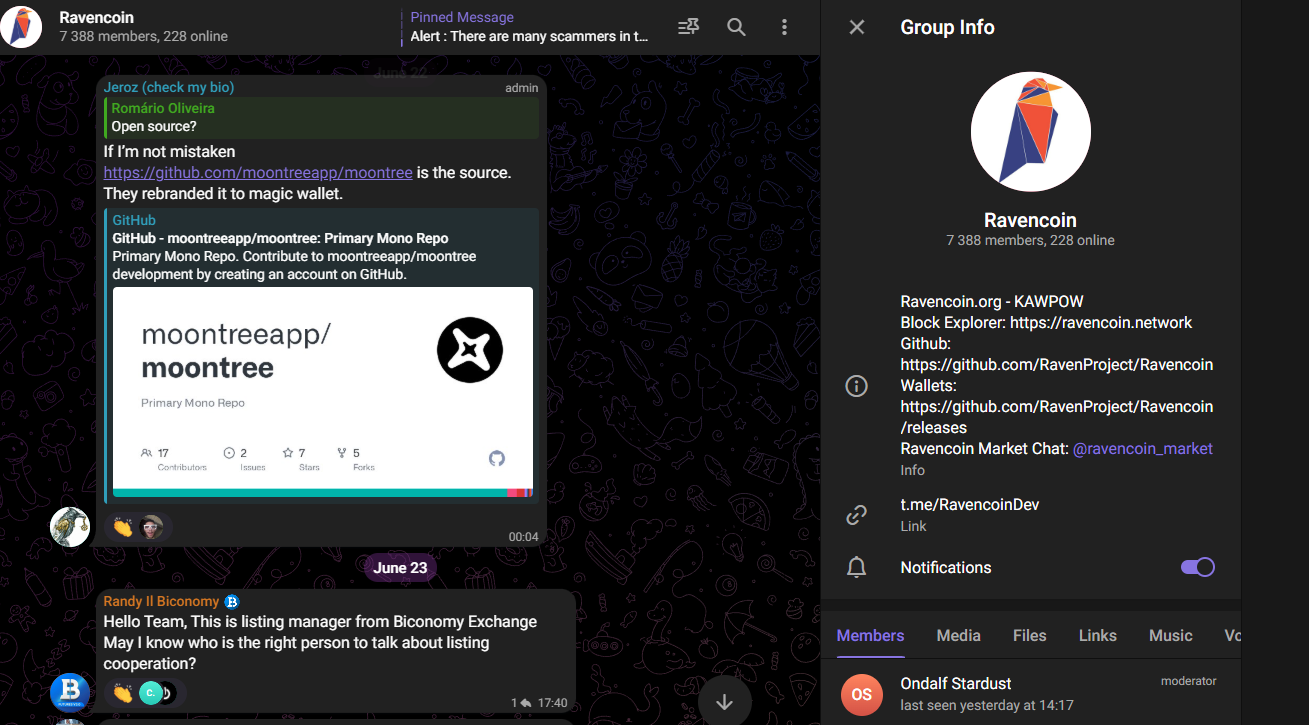Image resolution: width=1309 pixels, height=725 pixels.
Task: Switch to the Music tab
Action: [x=1171, y=635]
